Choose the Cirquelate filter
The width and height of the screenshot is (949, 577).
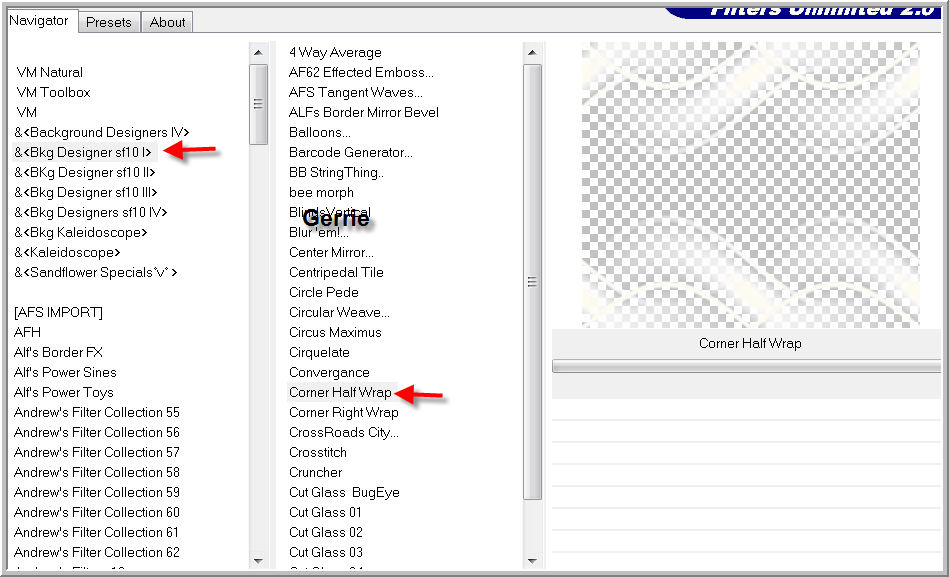pyautogui.click(x=319, y=352)
